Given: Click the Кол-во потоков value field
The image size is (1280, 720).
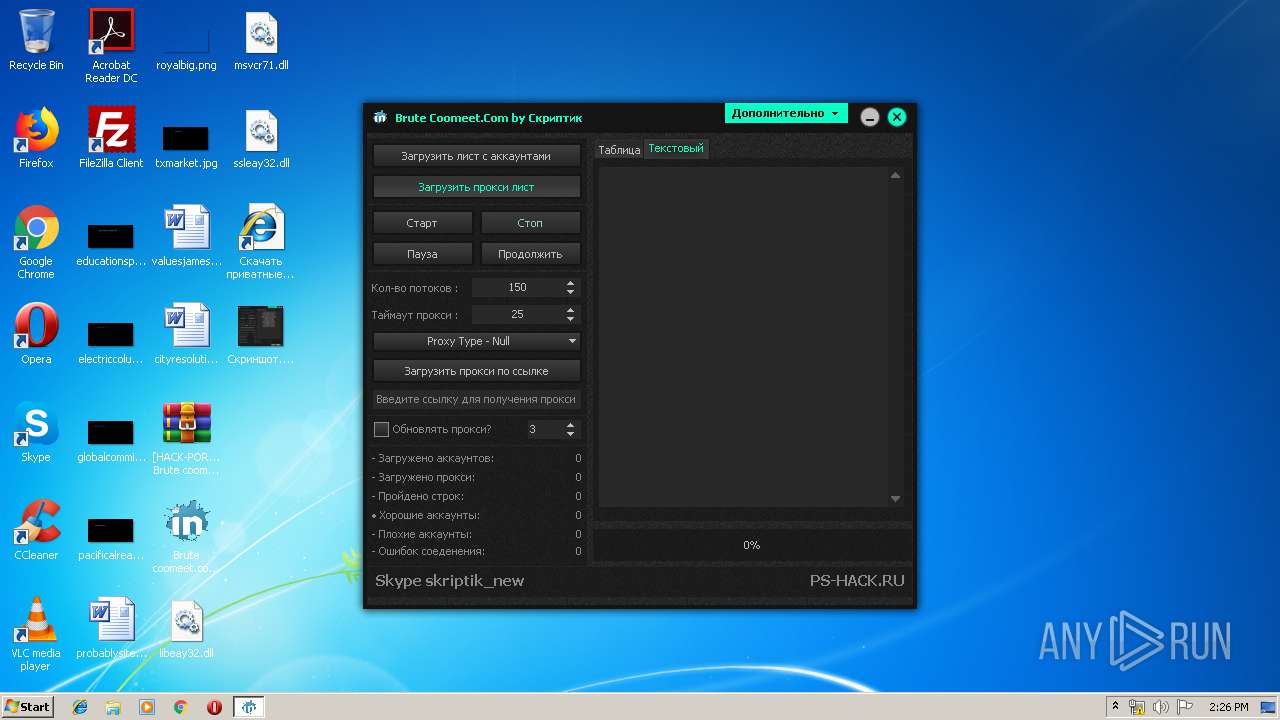Looking at the screenshot, I should (517, 287).
